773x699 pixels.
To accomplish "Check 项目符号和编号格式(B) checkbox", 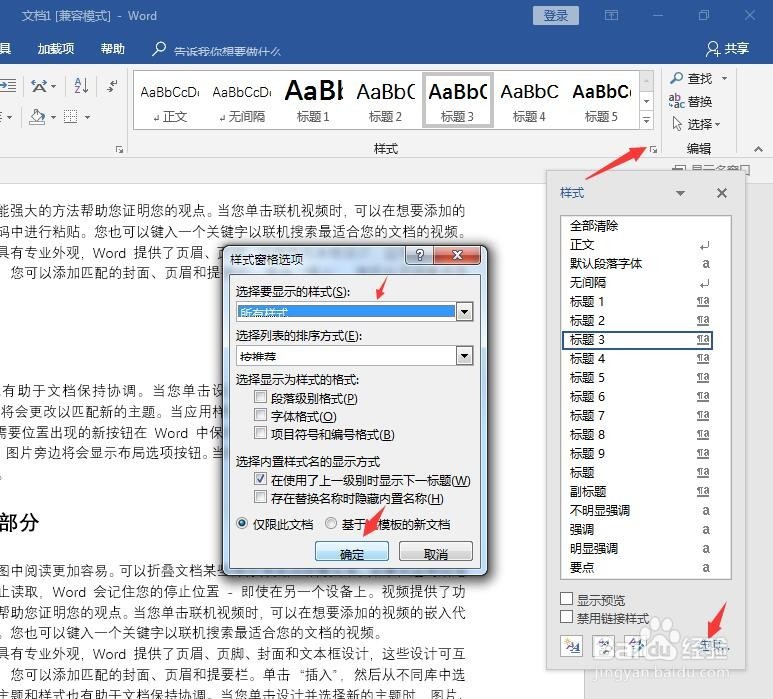I will [260, 433].
